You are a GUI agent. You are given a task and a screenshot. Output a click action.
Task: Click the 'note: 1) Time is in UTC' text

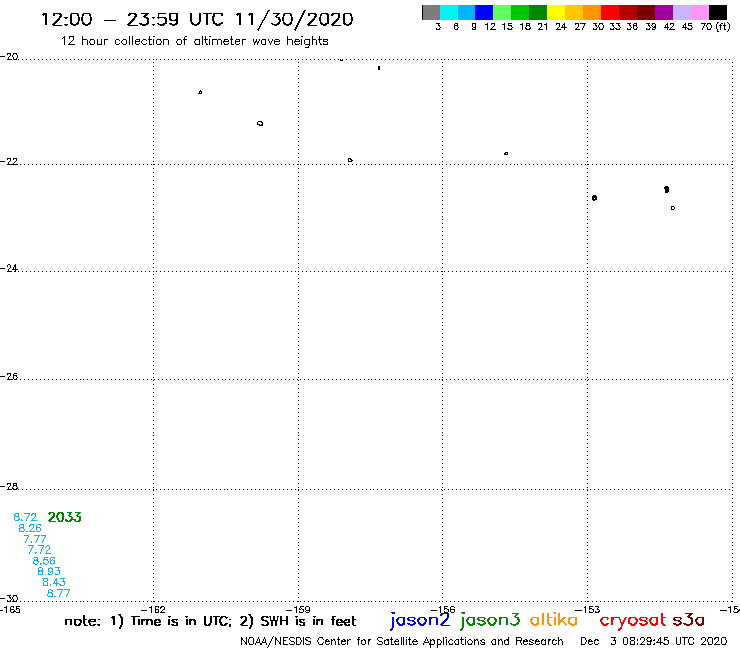(148, 621)
